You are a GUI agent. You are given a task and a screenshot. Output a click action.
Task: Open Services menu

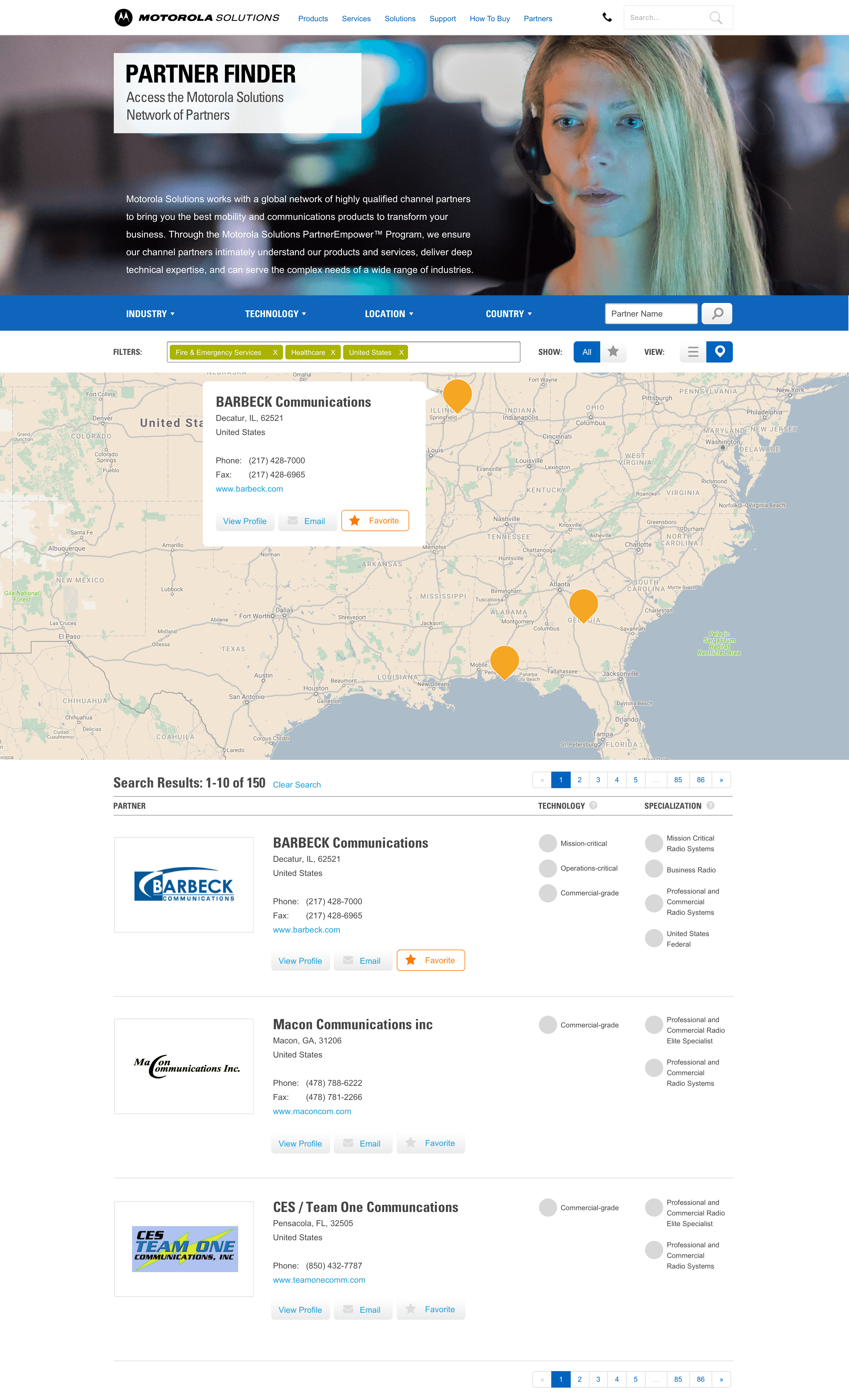356,19
